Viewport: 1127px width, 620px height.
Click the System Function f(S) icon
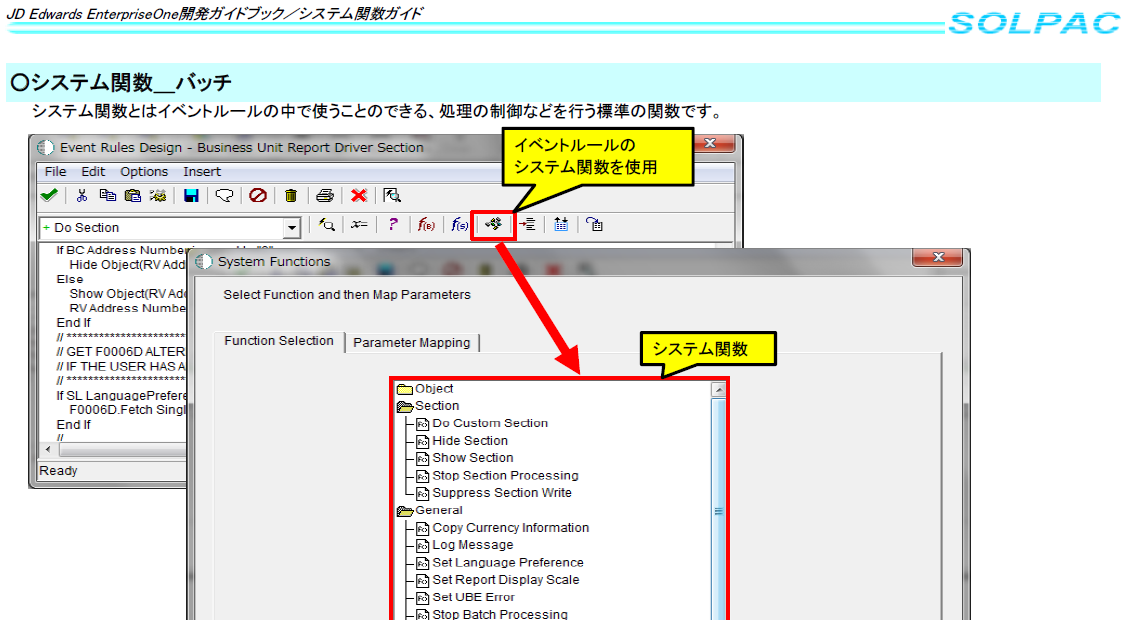coord(460,225)
